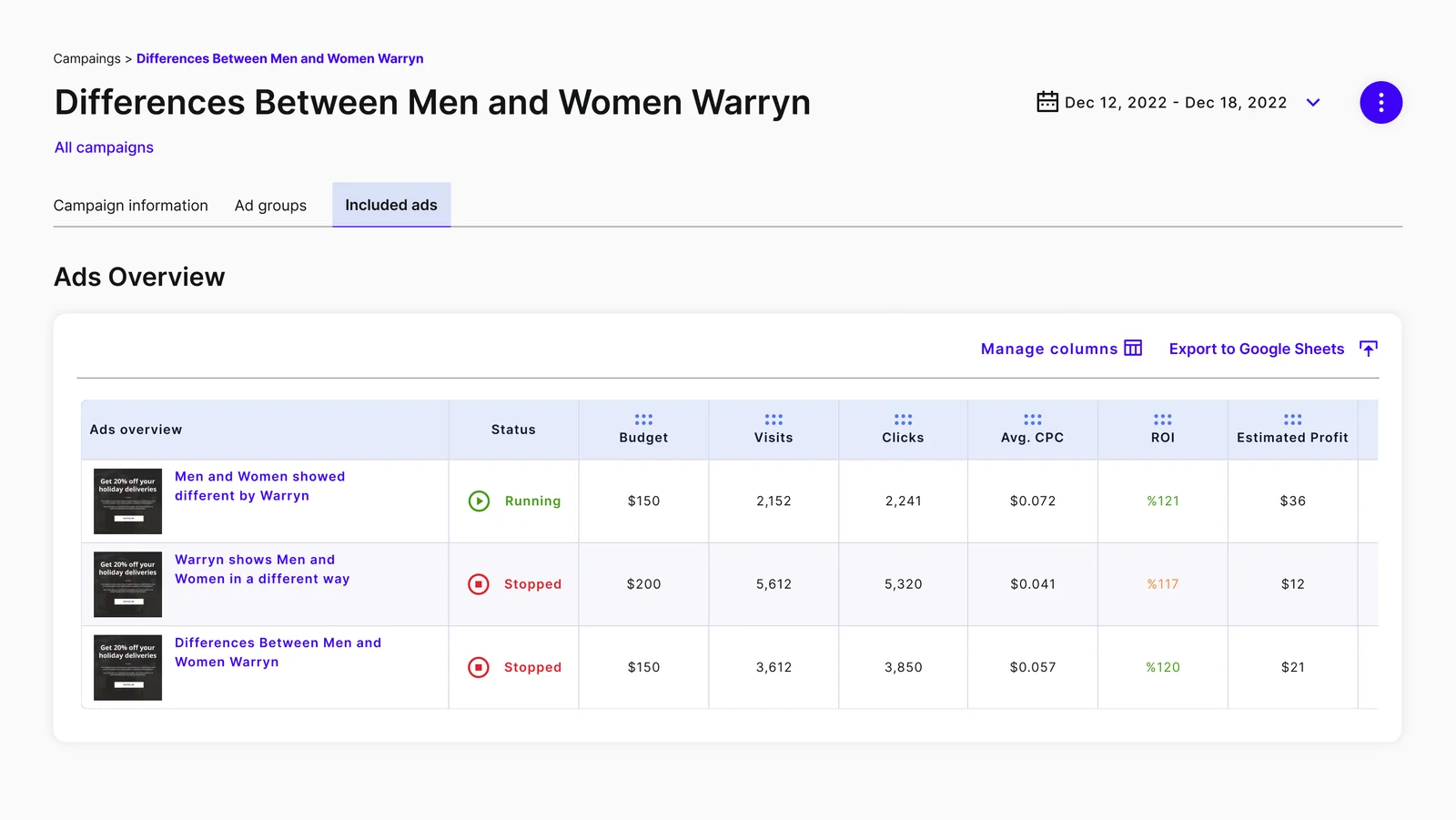
Task: Open the Campaign information tab
Action: (131, 206)
